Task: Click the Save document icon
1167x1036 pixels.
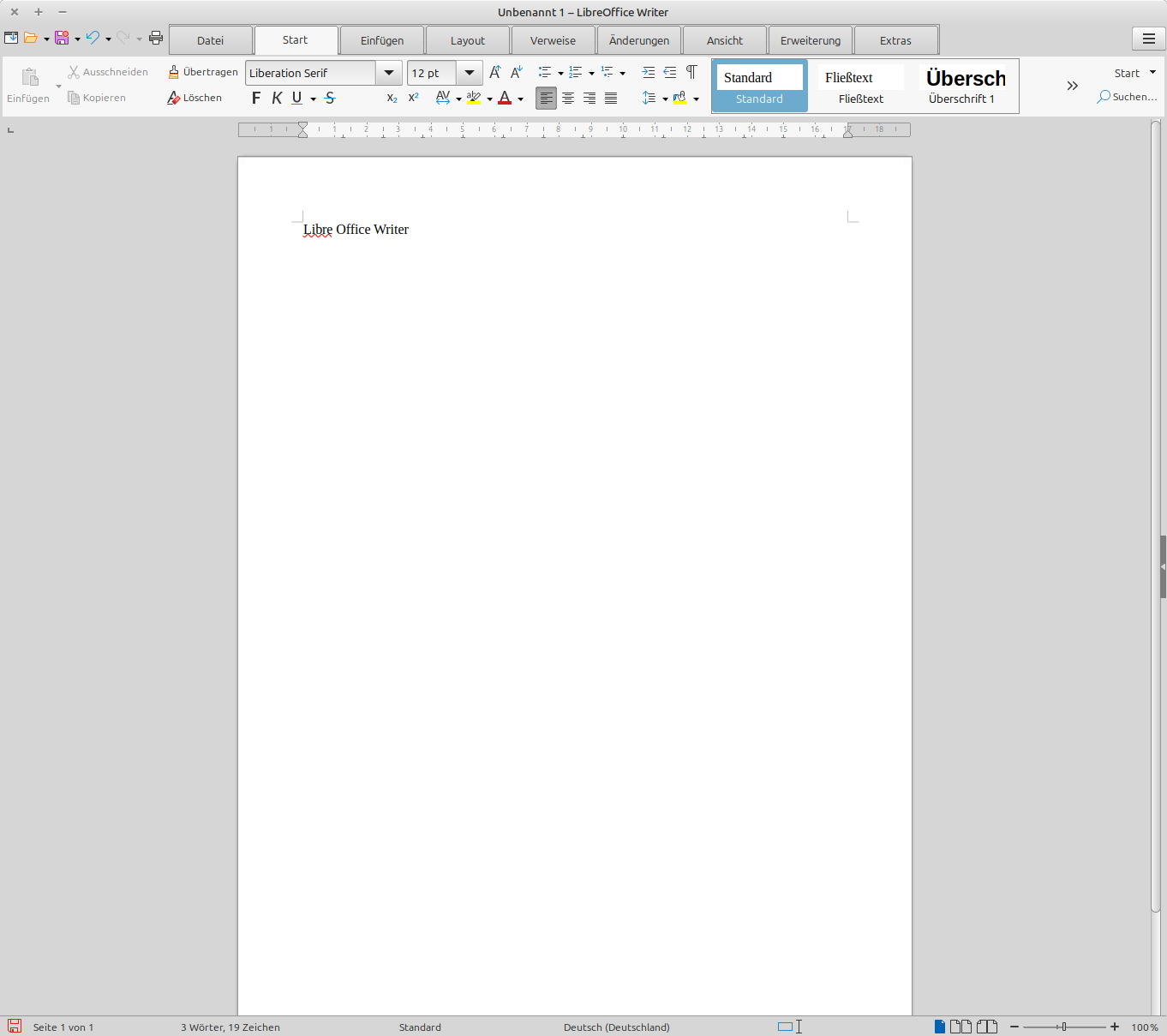Action: pyautogui.click(x=62, y=38)
